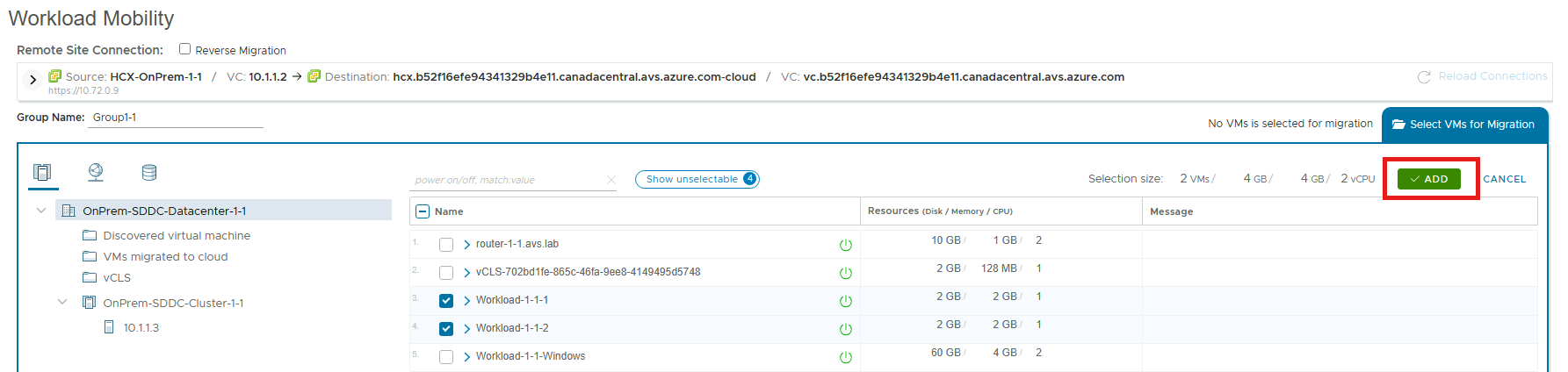The width and height of the screenshot is (1568, 372).
Task: Click the power icon for Workload-1-1-Windows
Action: point(846,357)
